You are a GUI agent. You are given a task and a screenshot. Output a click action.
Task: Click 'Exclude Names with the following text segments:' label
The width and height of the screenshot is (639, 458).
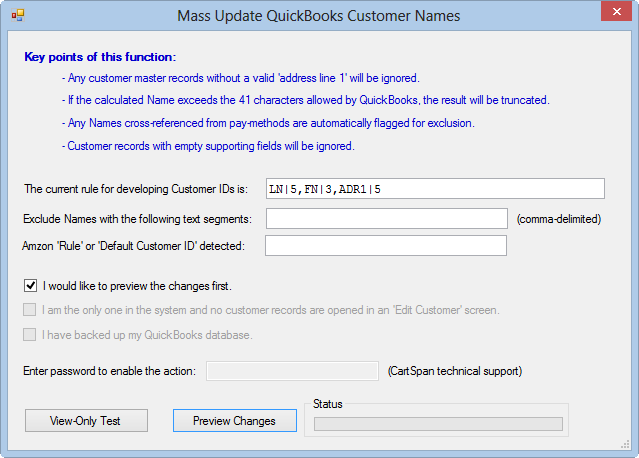tap(137, 219)
